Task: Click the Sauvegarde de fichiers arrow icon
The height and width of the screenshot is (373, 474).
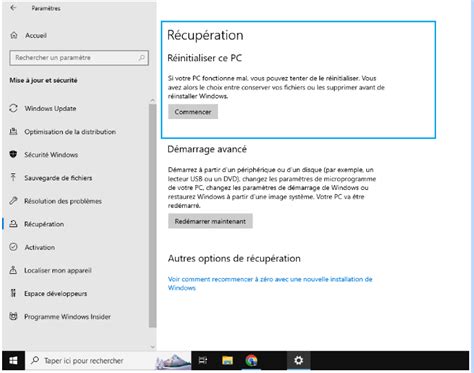Action: [x=13, y=177]
